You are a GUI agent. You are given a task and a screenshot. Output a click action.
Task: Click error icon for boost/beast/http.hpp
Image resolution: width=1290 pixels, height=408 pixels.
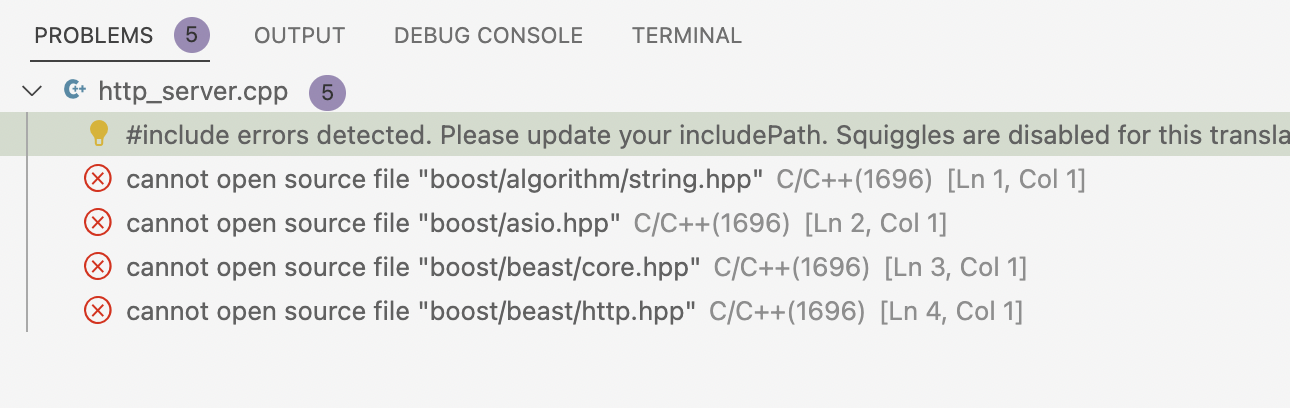[98, 311]
